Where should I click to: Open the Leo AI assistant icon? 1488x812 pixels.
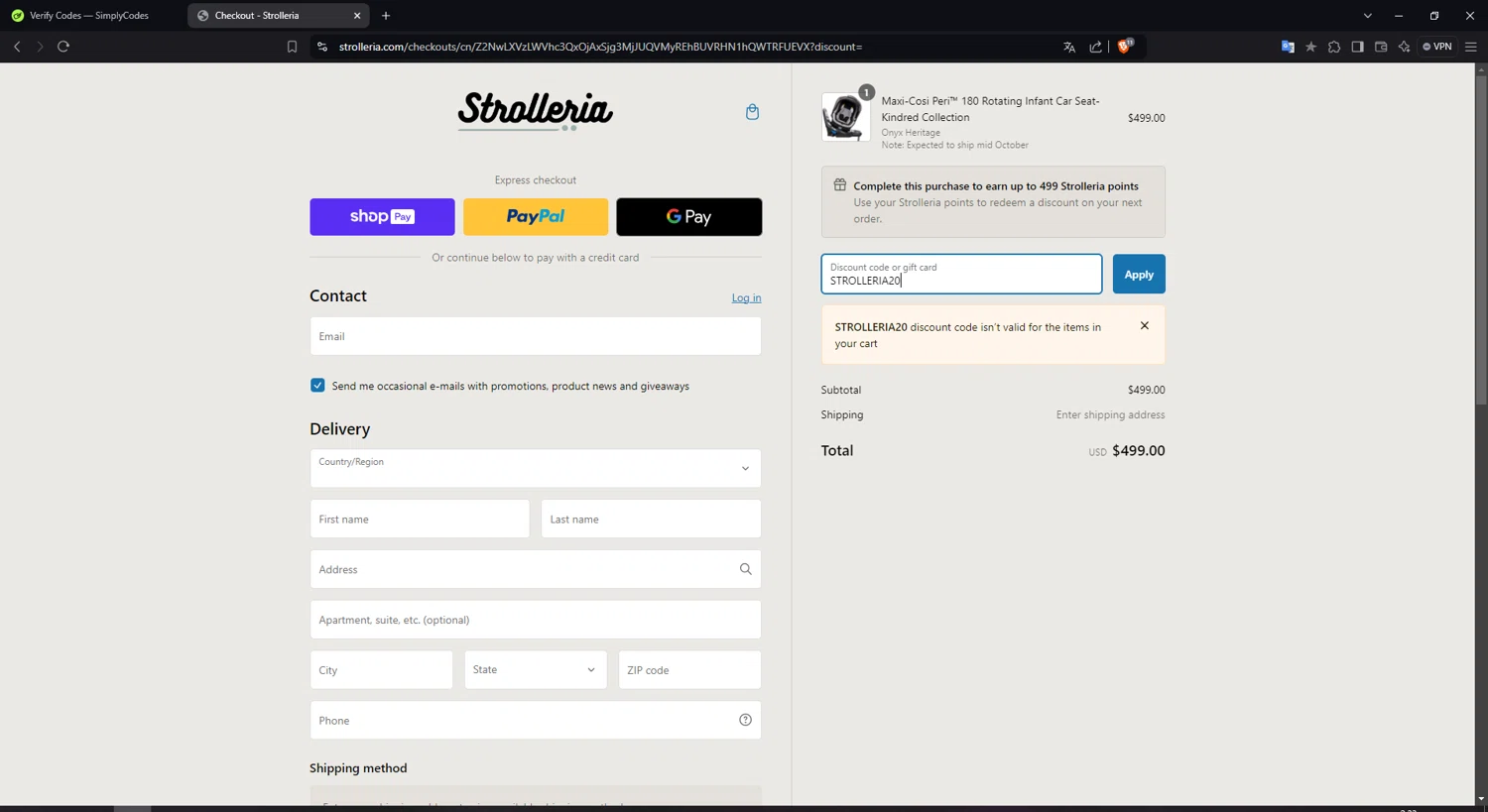[1404, 47]
